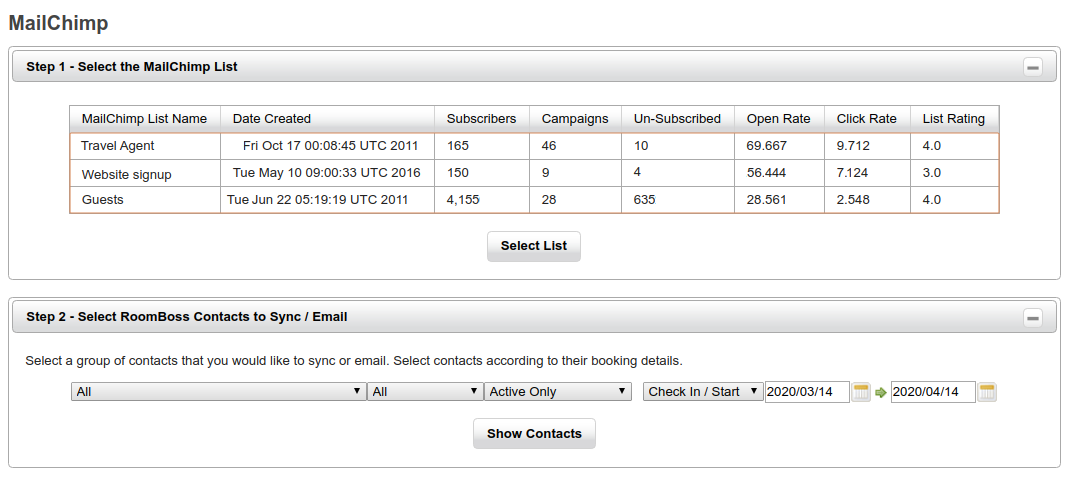This screenshot has height=481, width=1079.
Task: Click the Subscribers column header
Action: [481, 119]
